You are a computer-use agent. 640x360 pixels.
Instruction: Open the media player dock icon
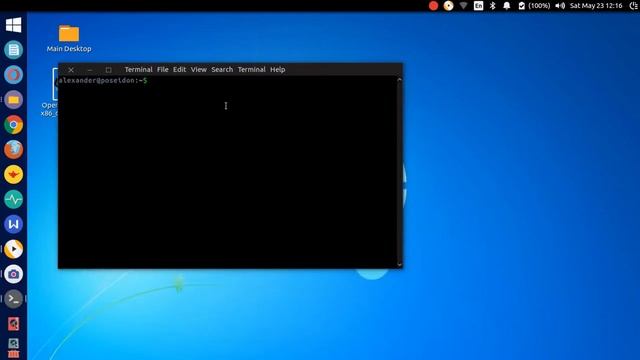(x=13, y=249)
